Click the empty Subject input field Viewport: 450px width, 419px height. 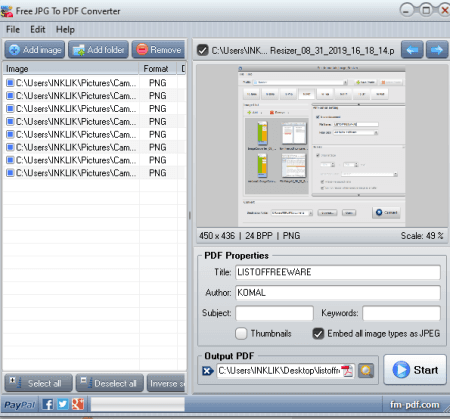click(274, 313)
